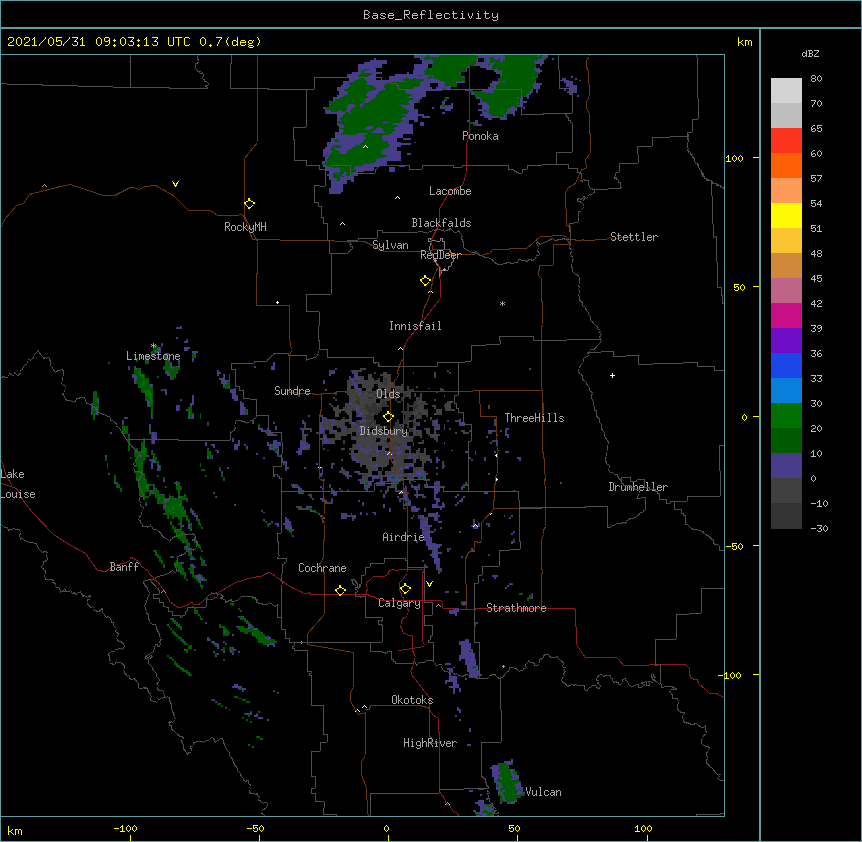Viewport: 862px width, 842px height.
Task: Click the Sylvan label
Action: coord(390,245)
